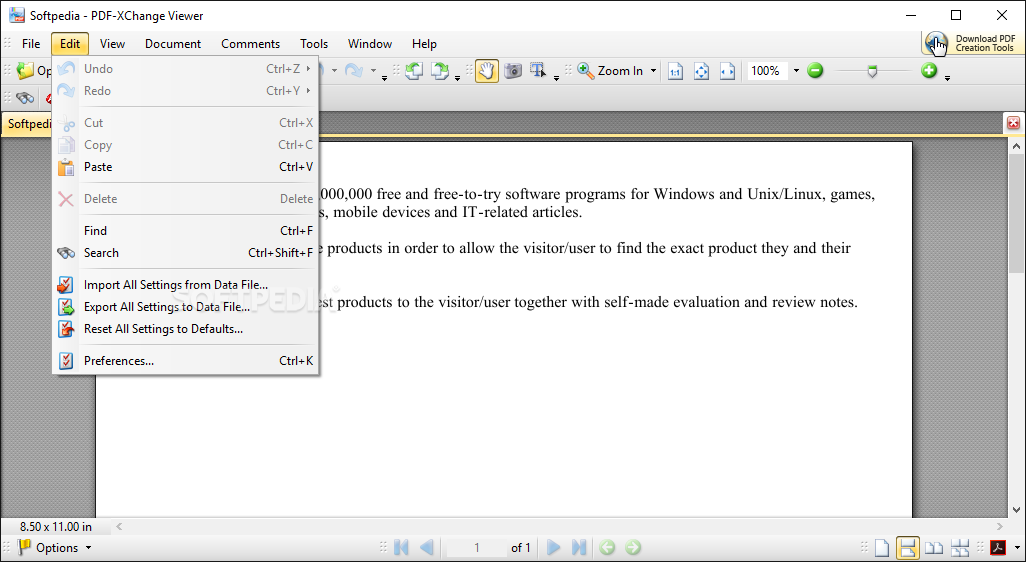
Task: Select the Snapshot camera tool
Action: click(x=513, y=71)
